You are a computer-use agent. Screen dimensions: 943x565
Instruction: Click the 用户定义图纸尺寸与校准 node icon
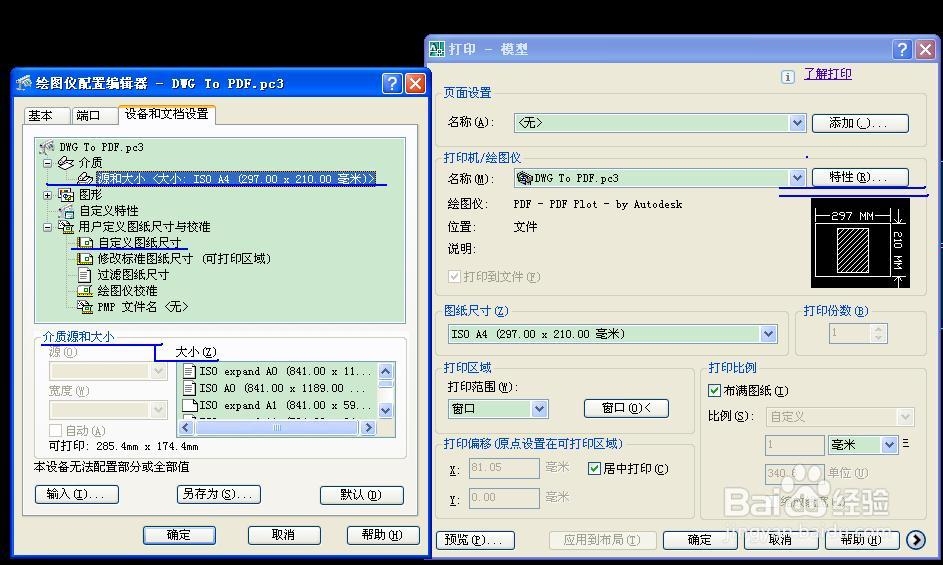point(66,227)
